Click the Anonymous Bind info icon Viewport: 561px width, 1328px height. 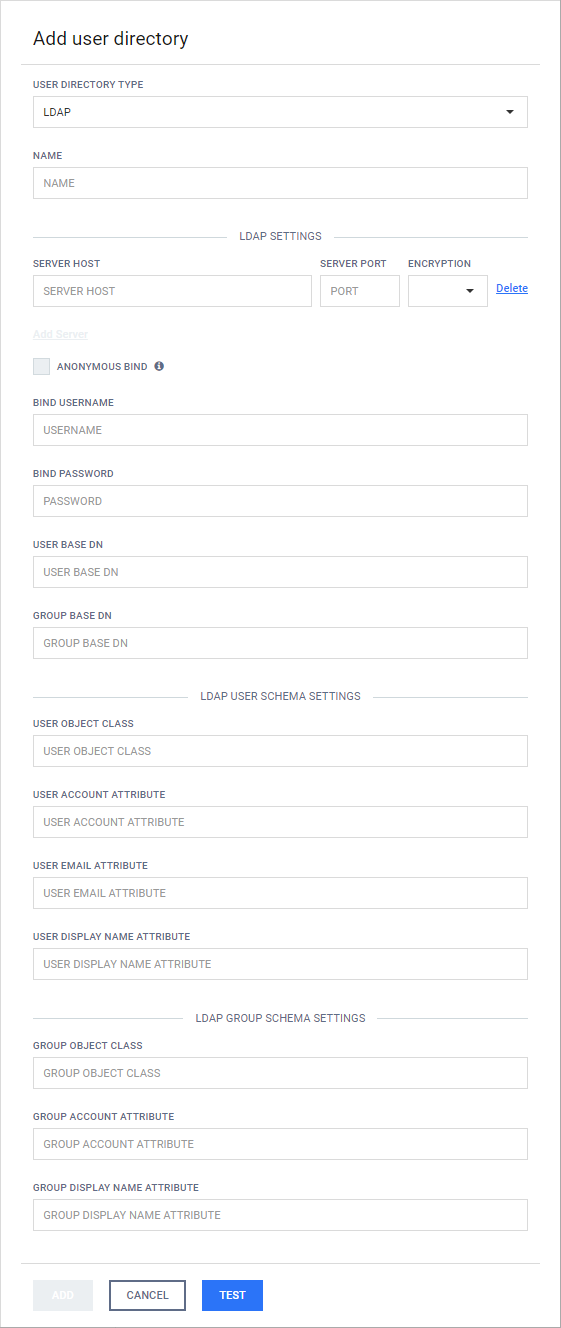coord(159,367)
